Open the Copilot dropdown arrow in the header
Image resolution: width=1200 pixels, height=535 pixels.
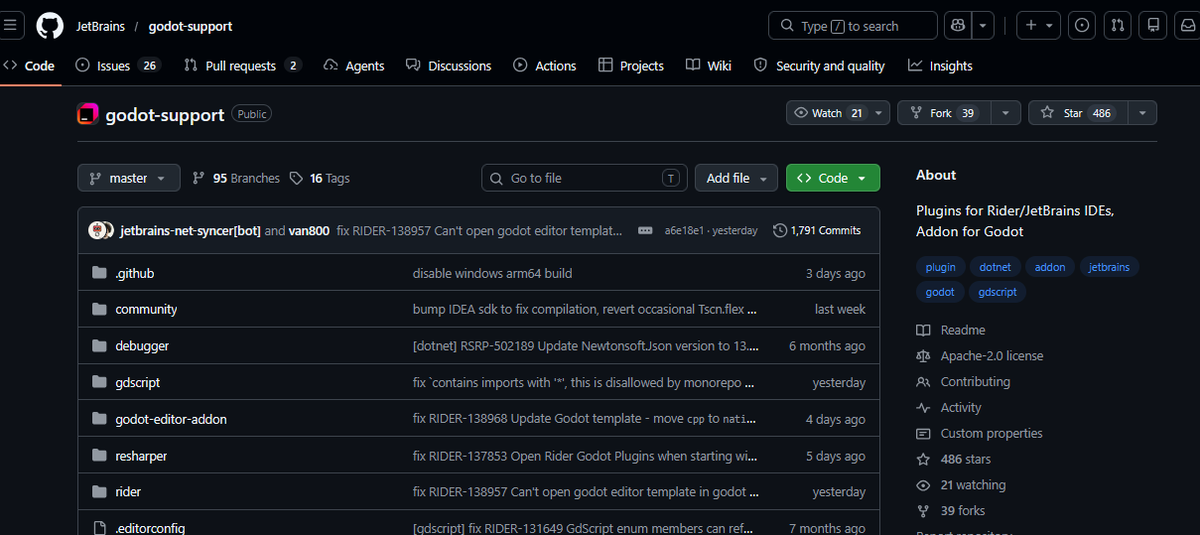pyautogui.click(x=984, y=26)
